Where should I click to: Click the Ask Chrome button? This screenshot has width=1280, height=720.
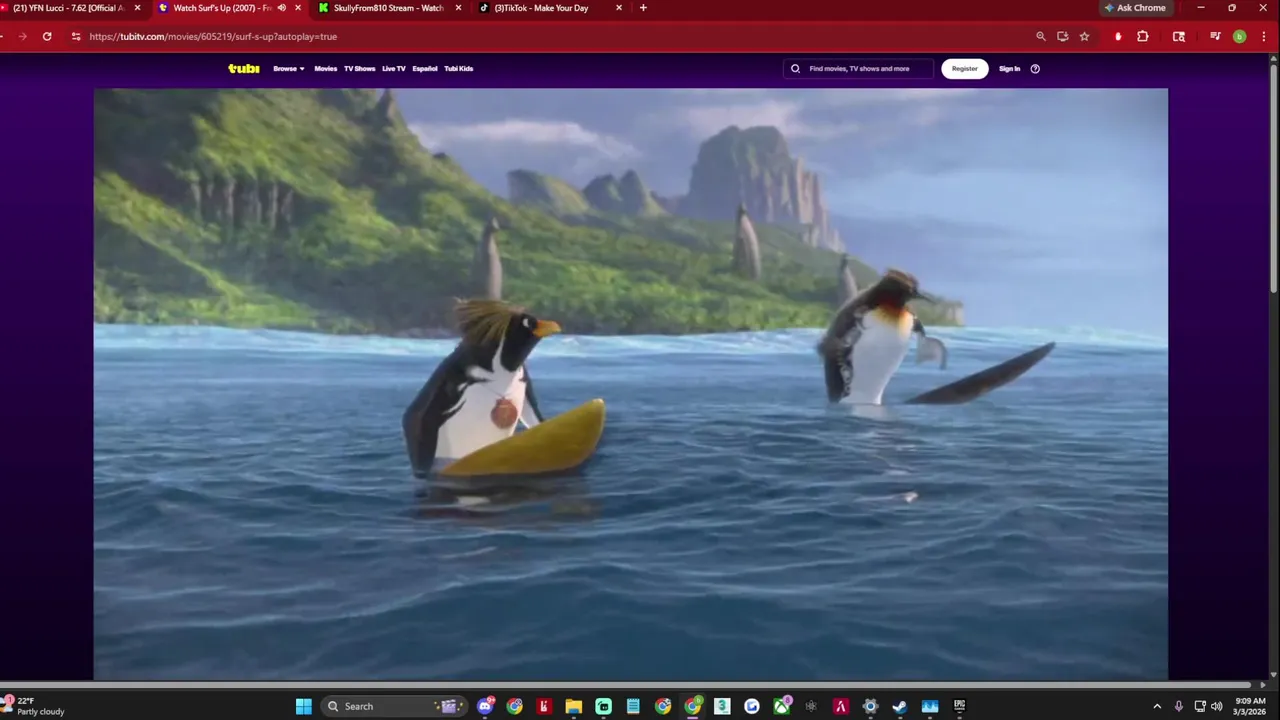click(x=1136, y=8)
